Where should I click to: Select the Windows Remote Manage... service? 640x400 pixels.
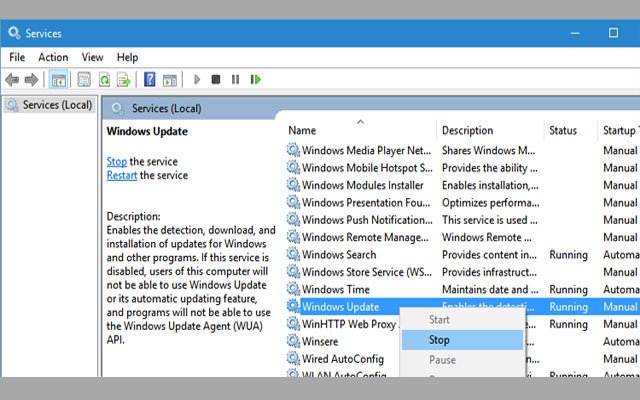[365, 237]
